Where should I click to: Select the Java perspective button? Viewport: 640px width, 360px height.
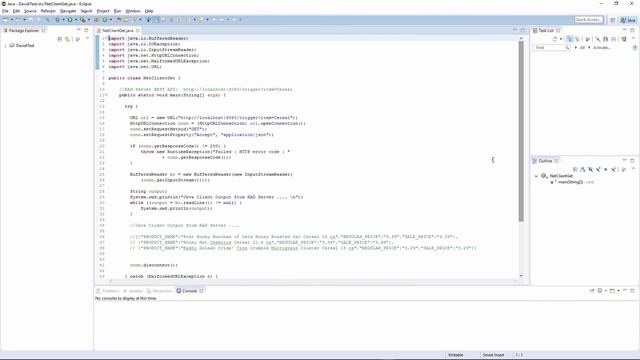coord(628,20)
